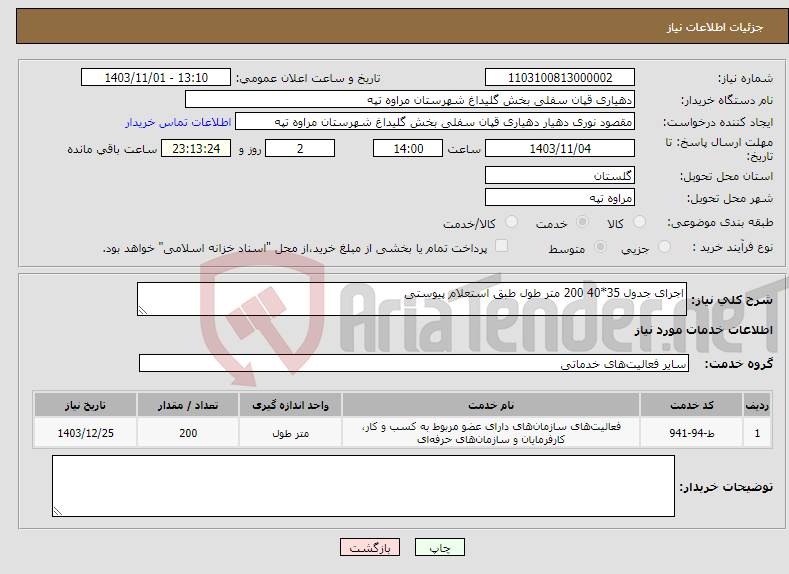The height and width of the screenshot is (574, 789).
Task: Click the واحد اندازه گیری column header
Action: (290, 405)
